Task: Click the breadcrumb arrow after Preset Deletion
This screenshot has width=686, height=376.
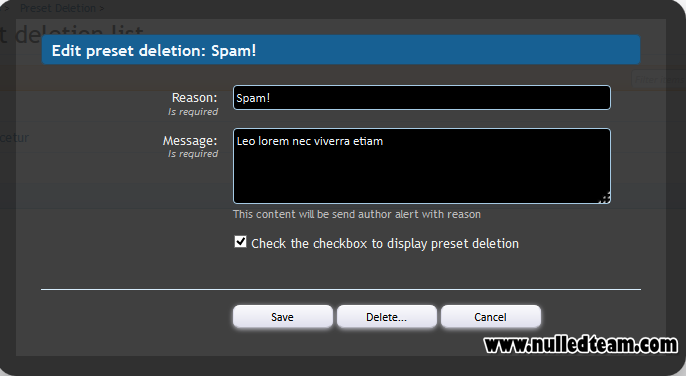Action: 102,8
